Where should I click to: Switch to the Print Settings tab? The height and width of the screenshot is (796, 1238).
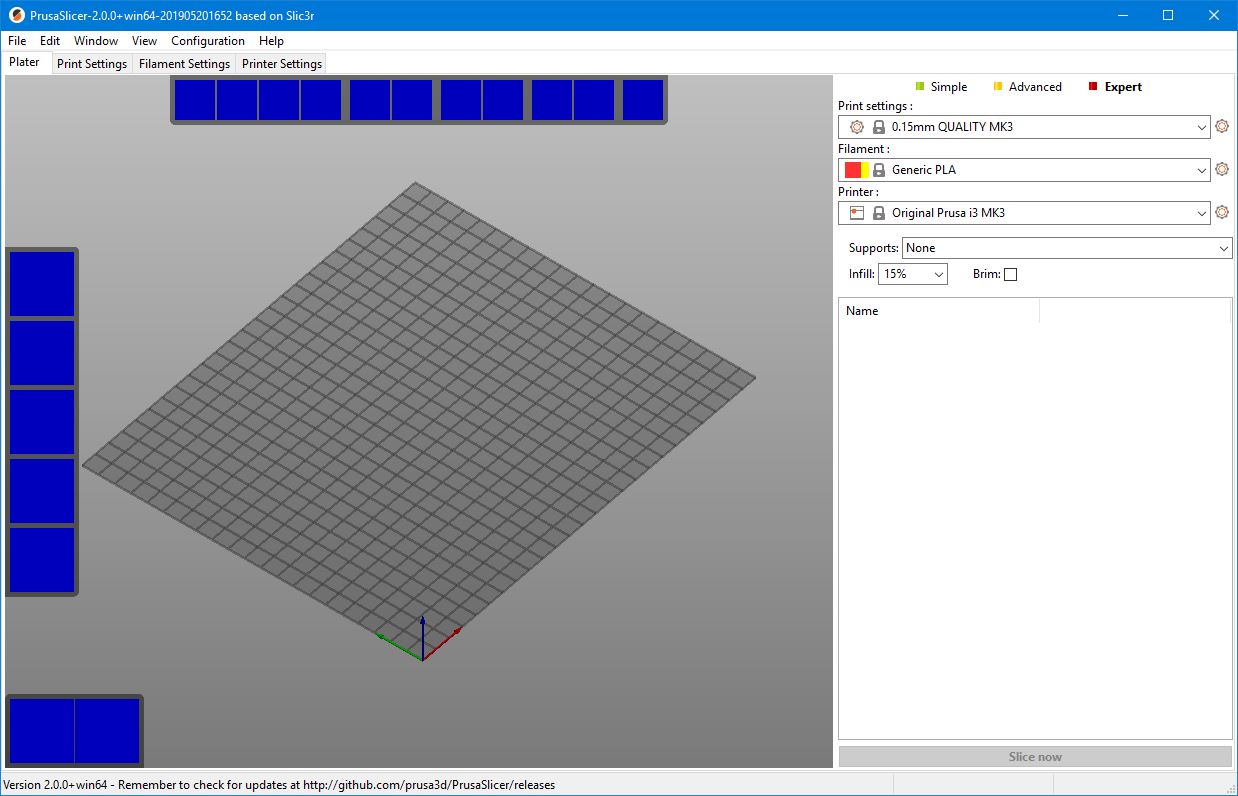pyautogui.click(x=92, y=63)
